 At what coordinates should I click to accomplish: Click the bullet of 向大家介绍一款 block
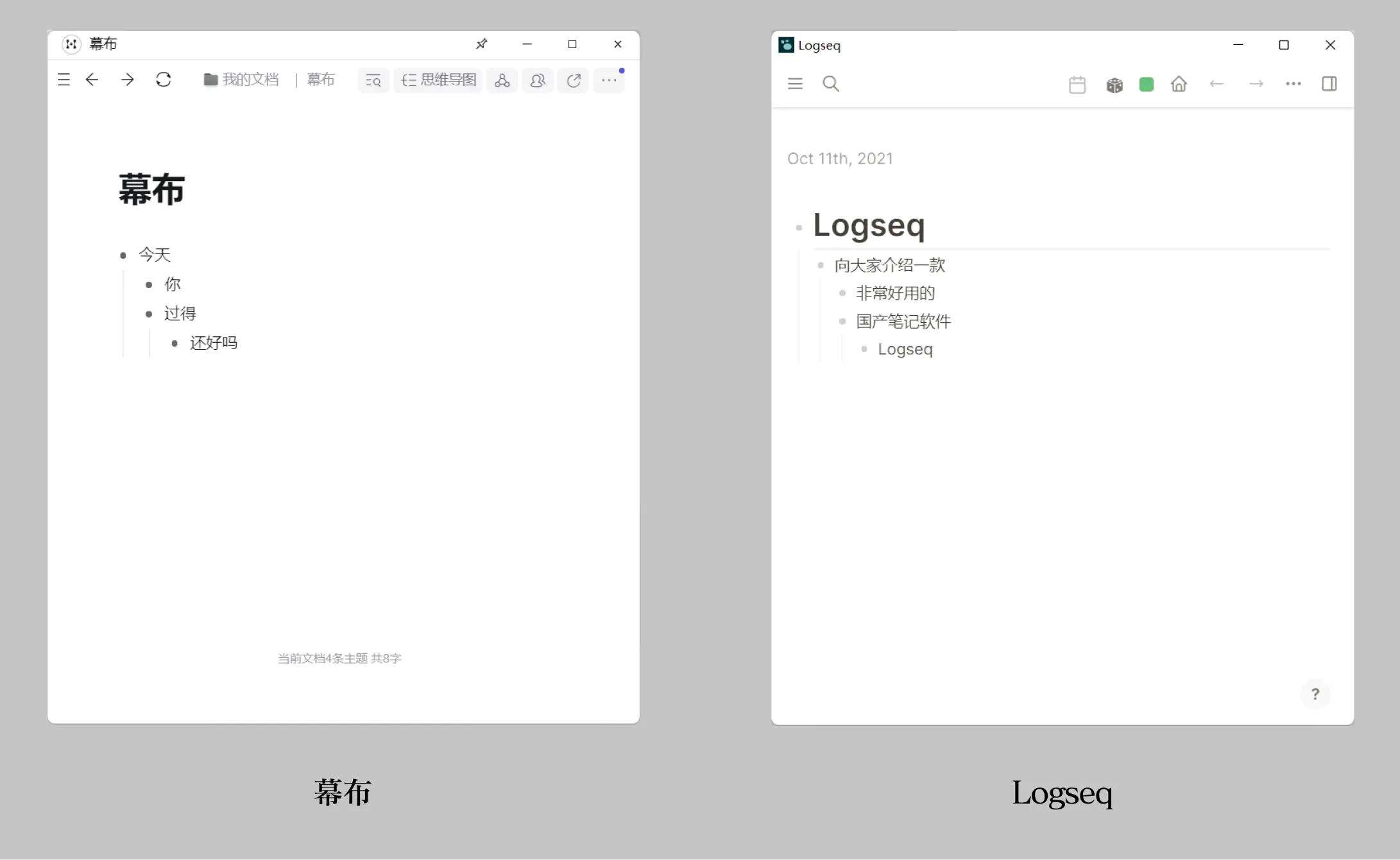[821, 265]
